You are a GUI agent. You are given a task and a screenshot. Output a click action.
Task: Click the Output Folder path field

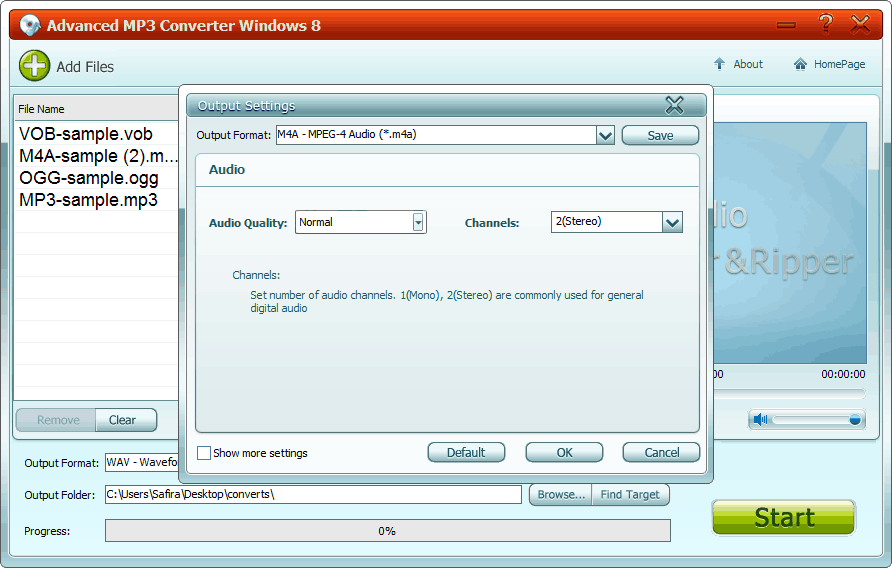pyautogui.click(x=313, y=494)
